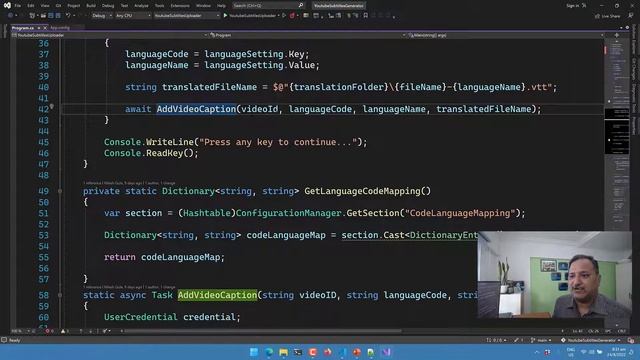Open Microsoft Edge from taskbar

point(269,352)
